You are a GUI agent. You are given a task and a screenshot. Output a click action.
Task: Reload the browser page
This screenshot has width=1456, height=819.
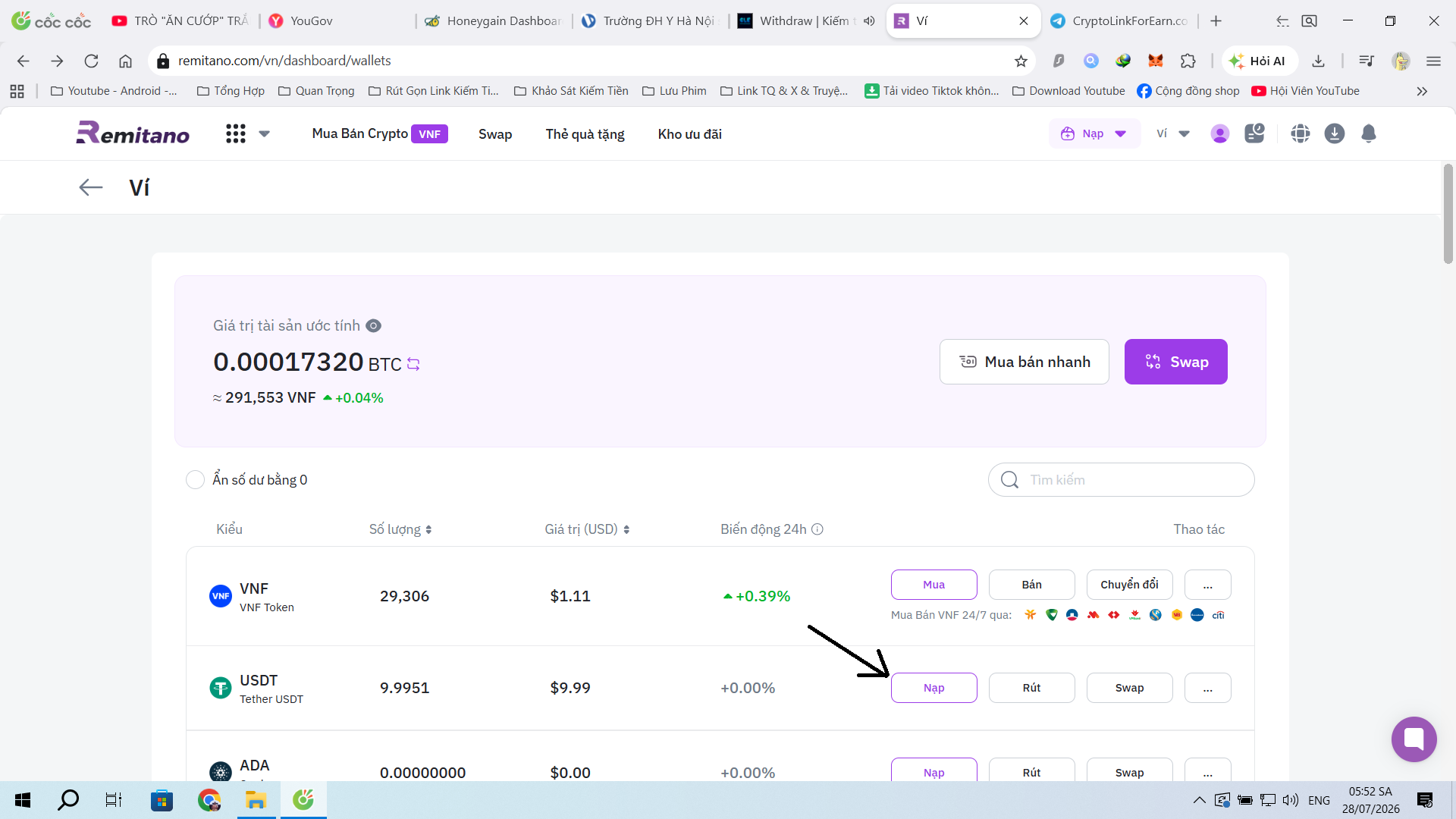(92, 61)
